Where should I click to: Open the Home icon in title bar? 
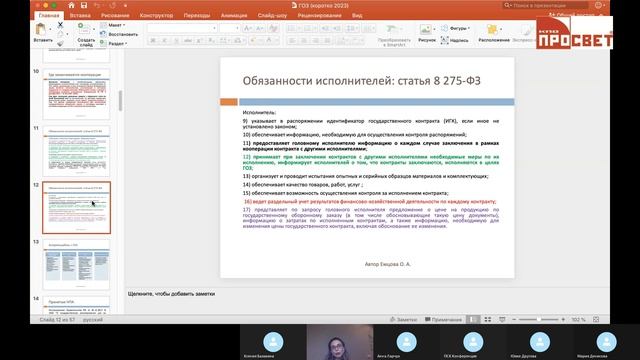click(71, 5)
